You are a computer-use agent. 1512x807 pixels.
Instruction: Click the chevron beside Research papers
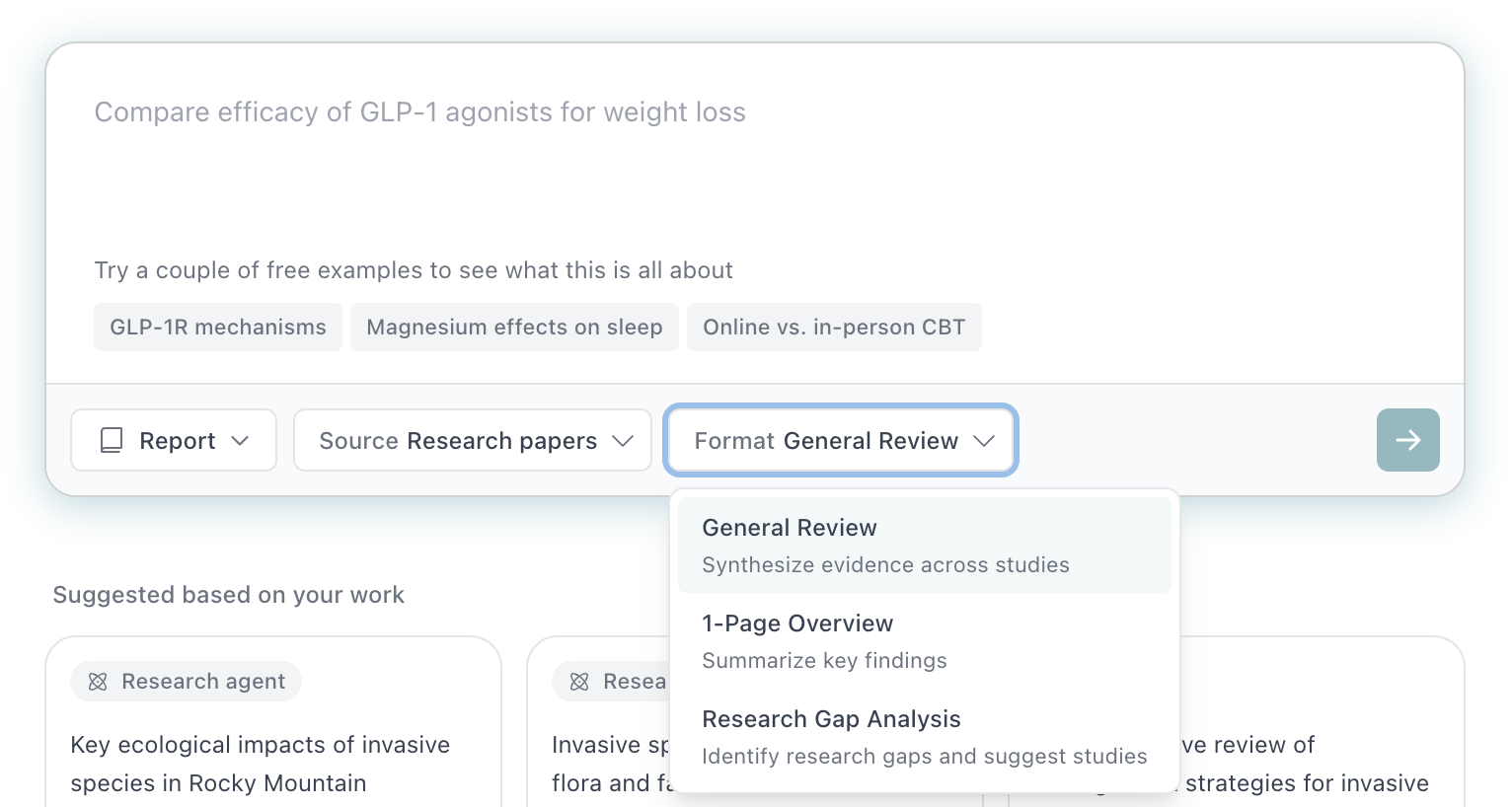click(623, 441)
